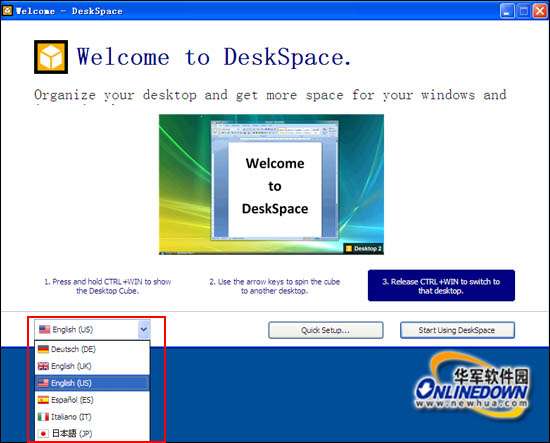Minimize the Welcome window
Viewport: 550px width, 443px height.
(x=507, y=11)
